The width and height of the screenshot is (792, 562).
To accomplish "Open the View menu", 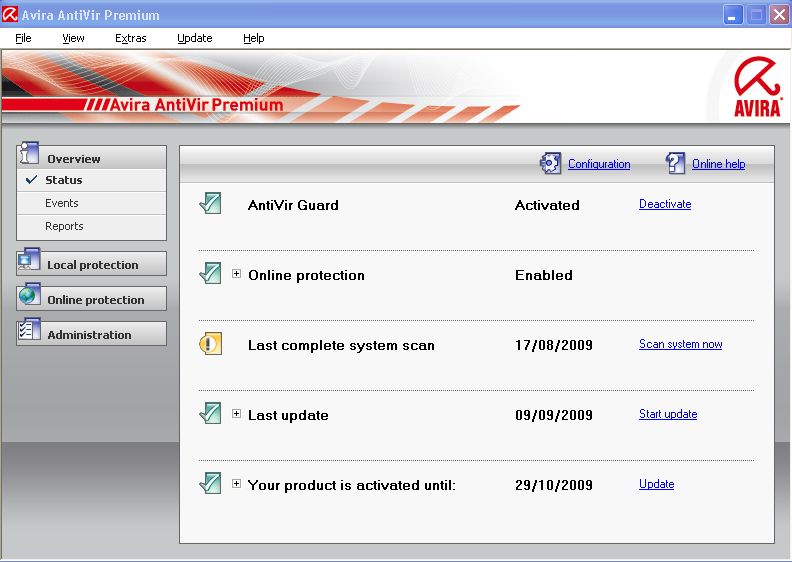I will pos(73,38).
